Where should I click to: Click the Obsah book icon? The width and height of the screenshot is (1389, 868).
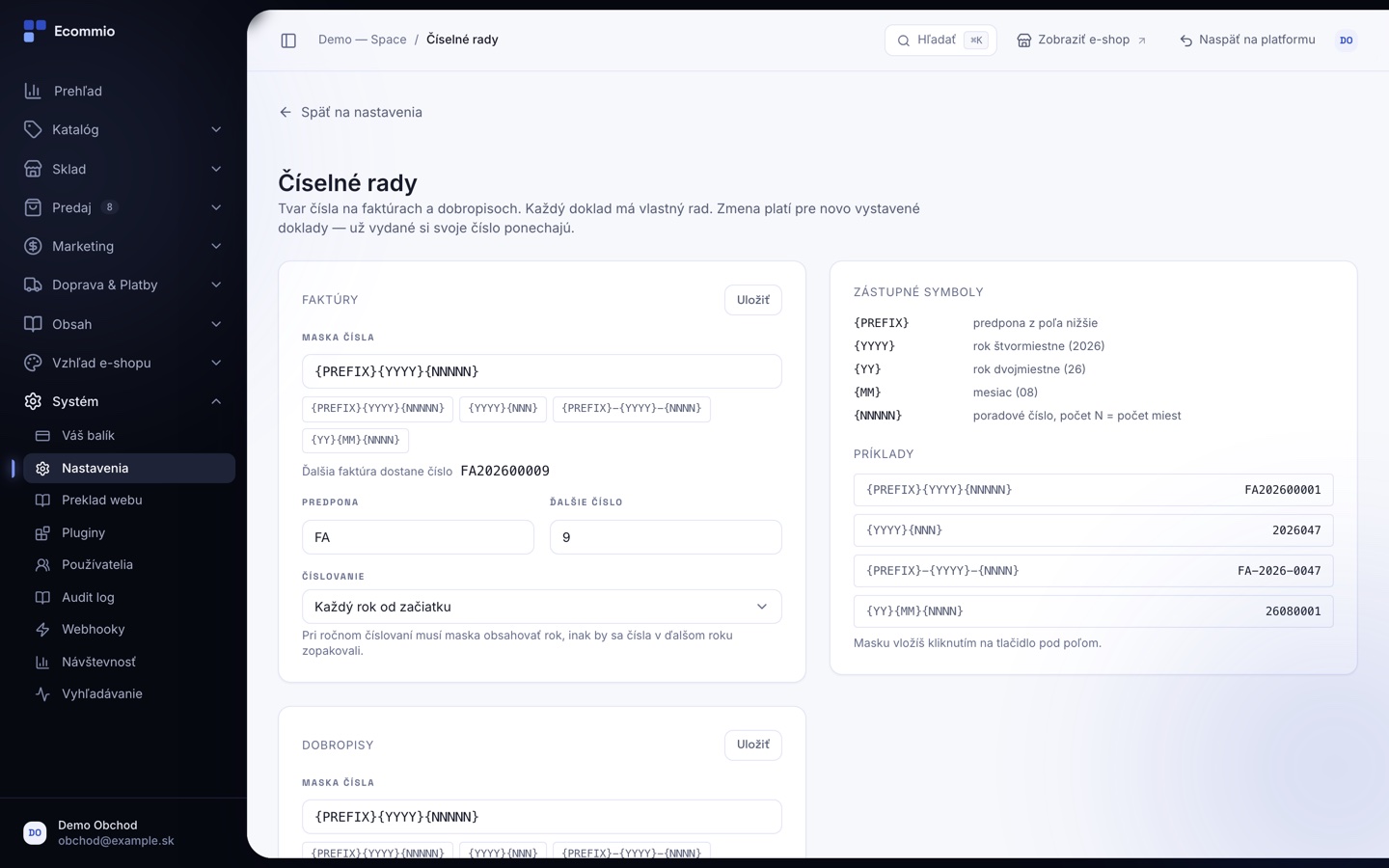click(x=33, y=324)
